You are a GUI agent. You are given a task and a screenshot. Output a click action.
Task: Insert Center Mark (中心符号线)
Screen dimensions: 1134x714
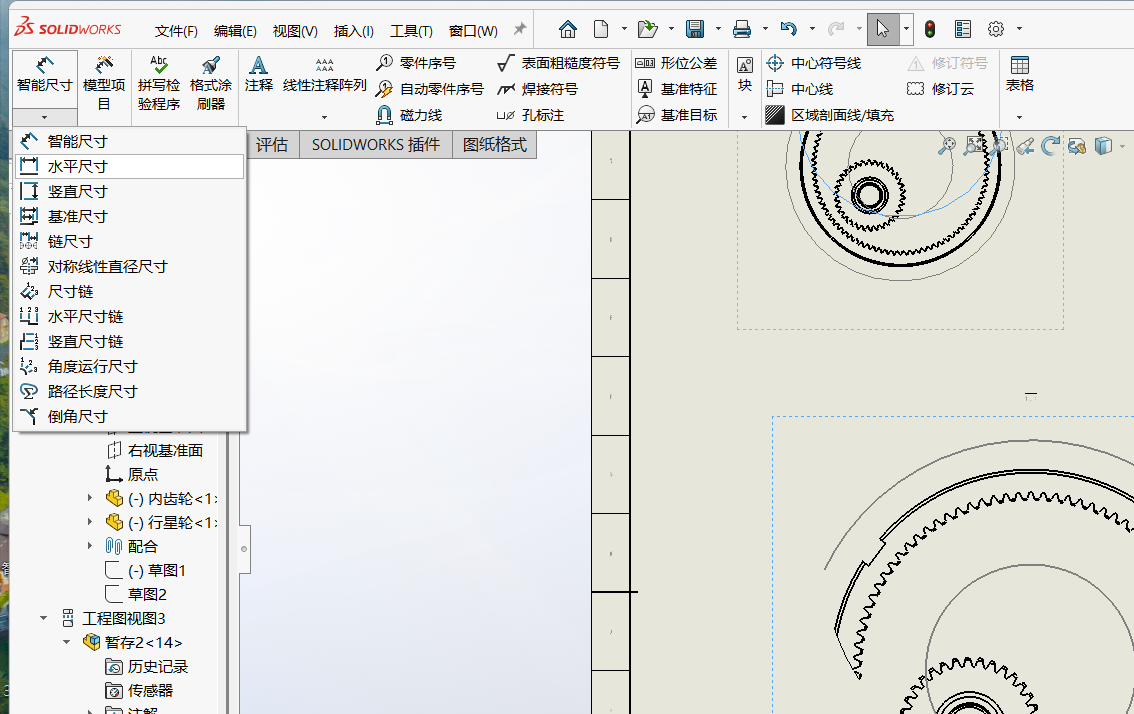pos(814,63)
